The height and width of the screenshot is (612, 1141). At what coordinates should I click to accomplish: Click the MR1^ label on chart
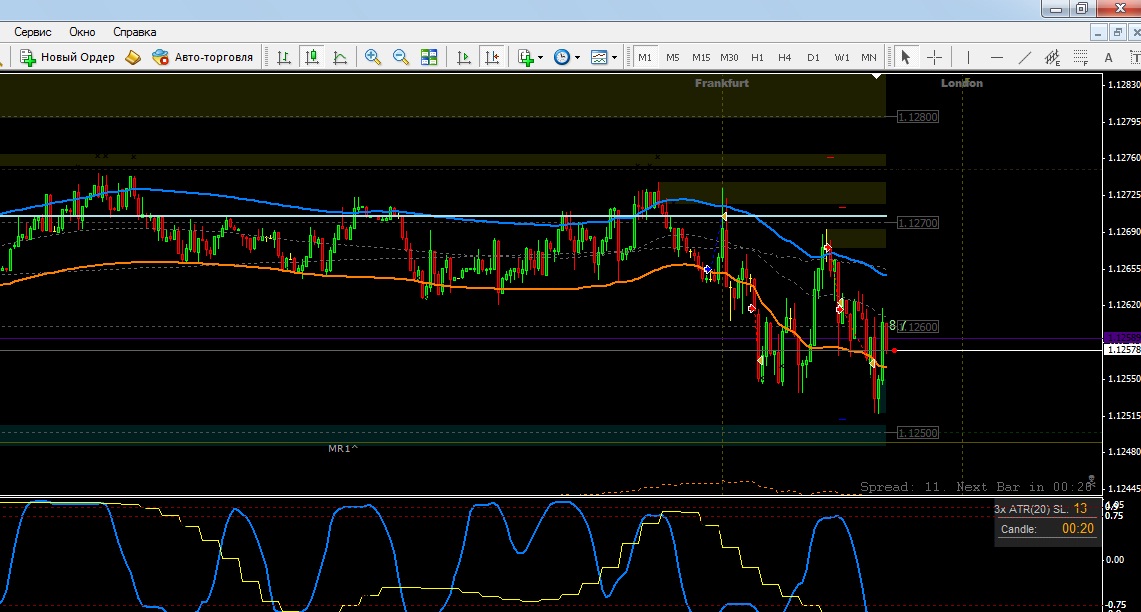pyautogui.click(x=343, y=448)
